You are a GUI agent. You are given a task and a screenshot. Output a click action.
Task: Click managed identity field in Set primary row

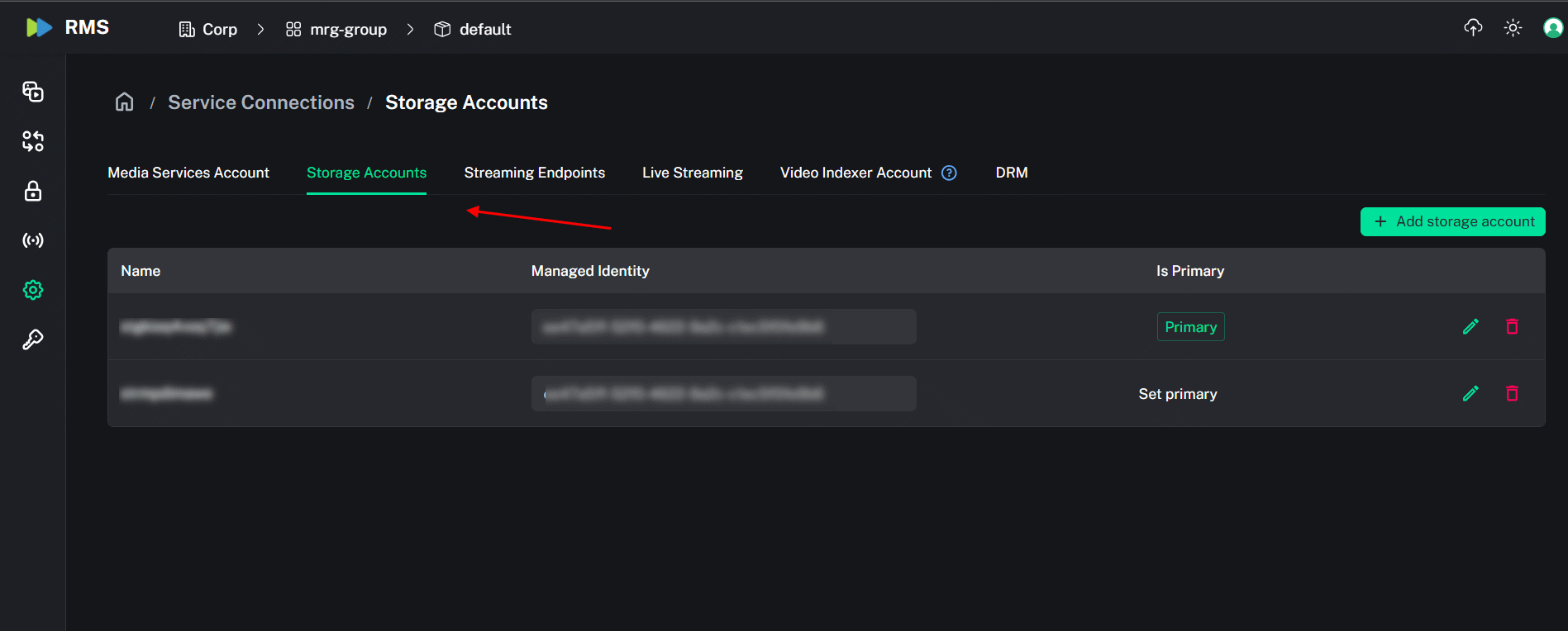click(723, 393)
